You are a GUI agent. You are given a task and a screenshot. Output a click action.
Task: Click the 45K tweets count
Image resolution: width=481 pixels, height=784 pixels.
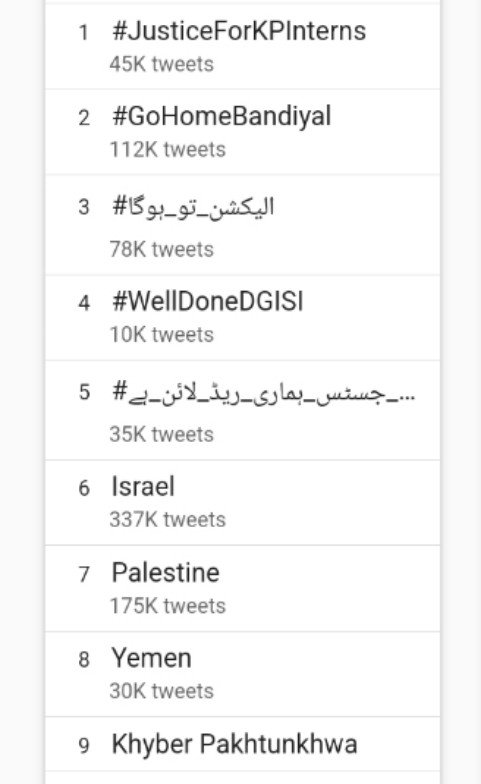[x=162, y=64]
